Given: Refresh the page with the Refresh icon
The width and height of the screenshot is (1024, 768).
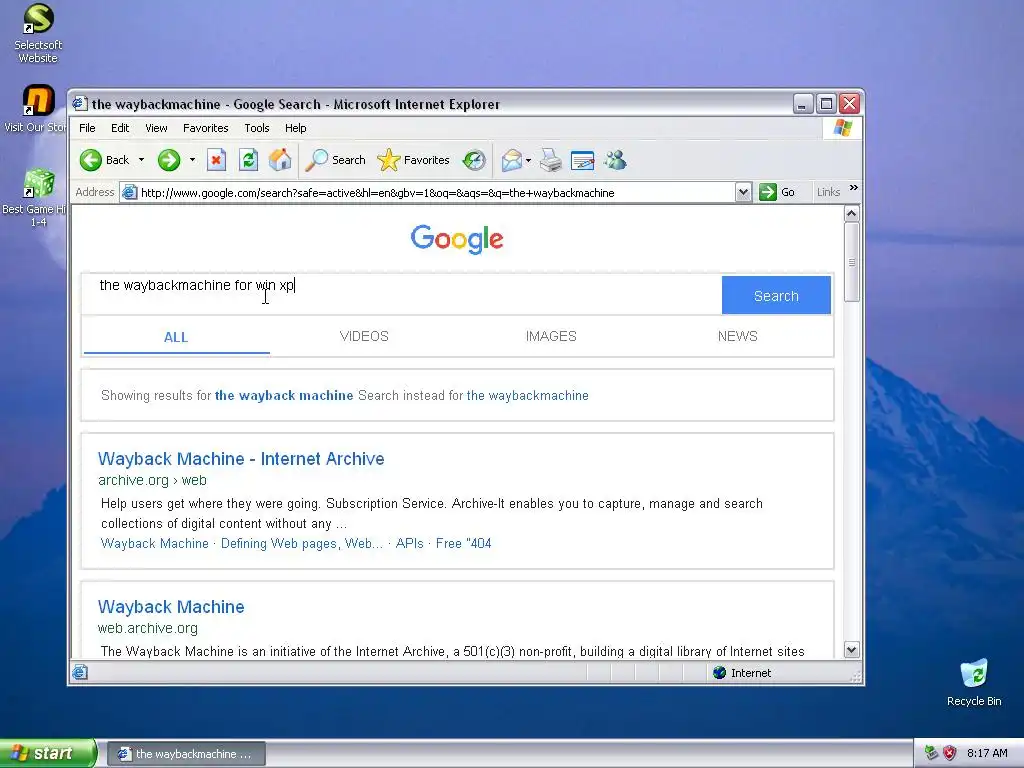Looking at the screenshot, I should [248, 160].
